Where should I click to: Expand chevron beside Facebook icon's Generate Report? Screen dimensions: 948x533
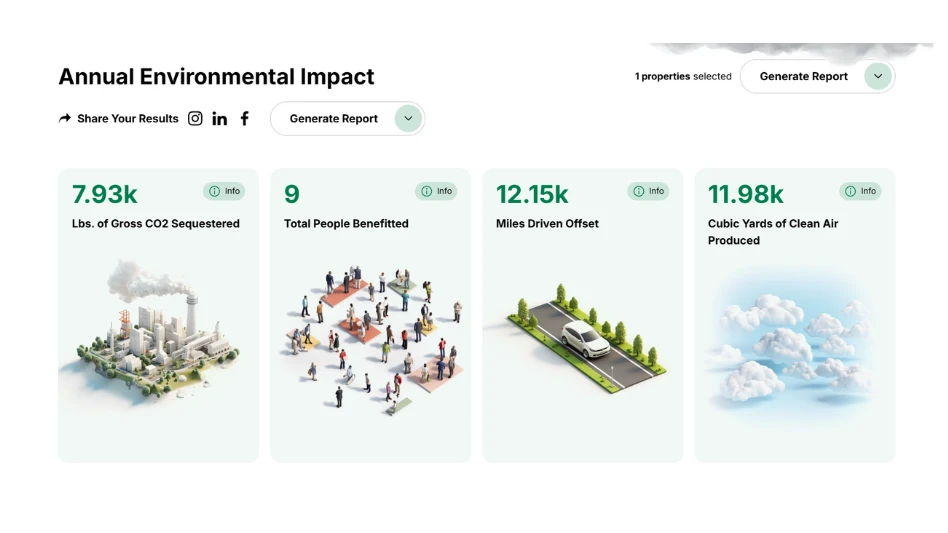tap(407, 118)
